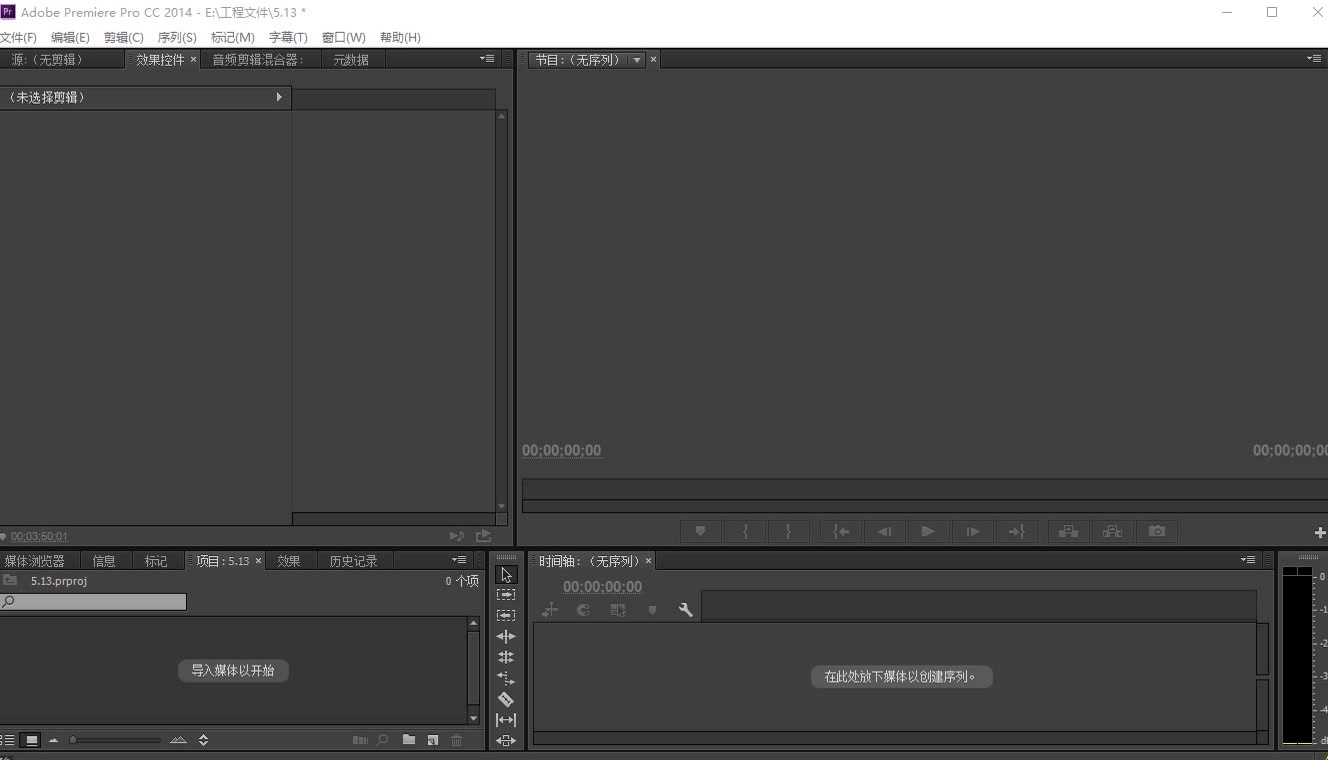1328x760 pixels.
Task: Click the Mark In button
Action: [x=745, y=531]
